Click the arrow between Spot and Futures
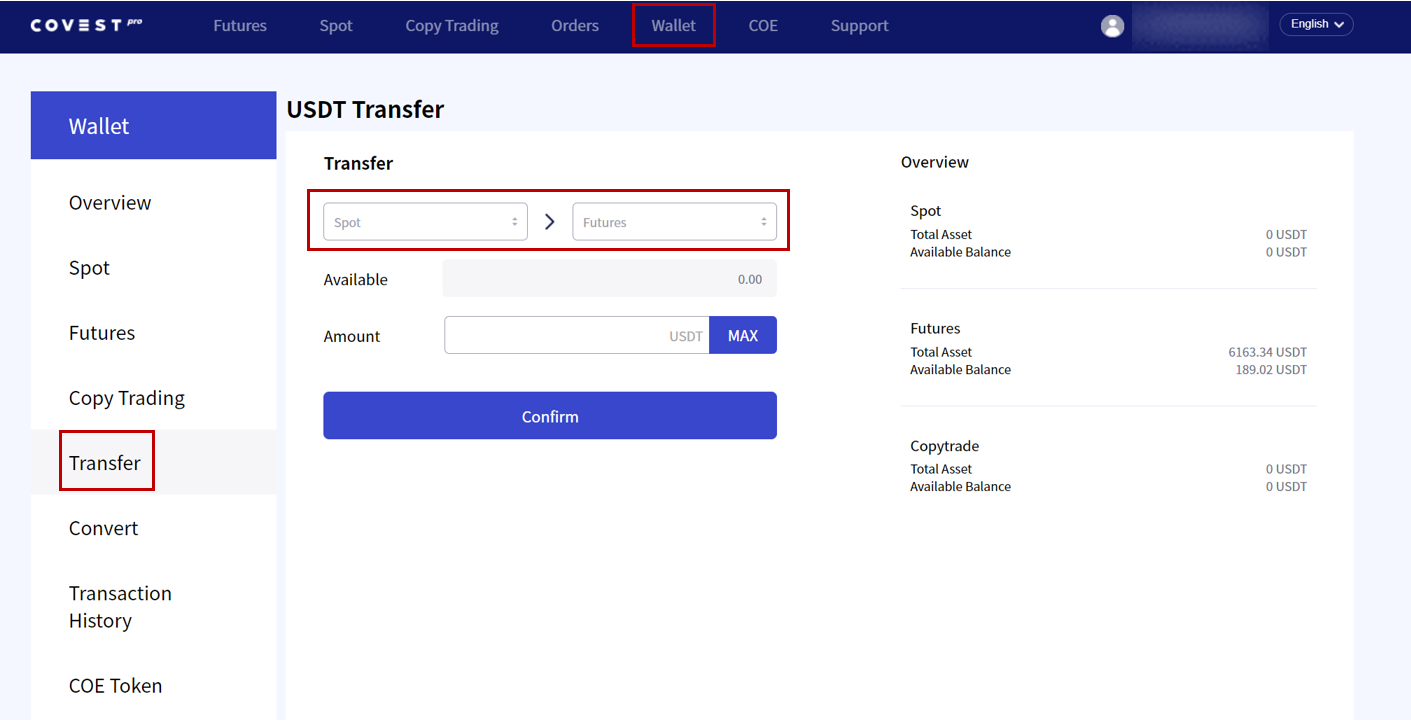Screen dimensions: 1411x721 point(549,222)
